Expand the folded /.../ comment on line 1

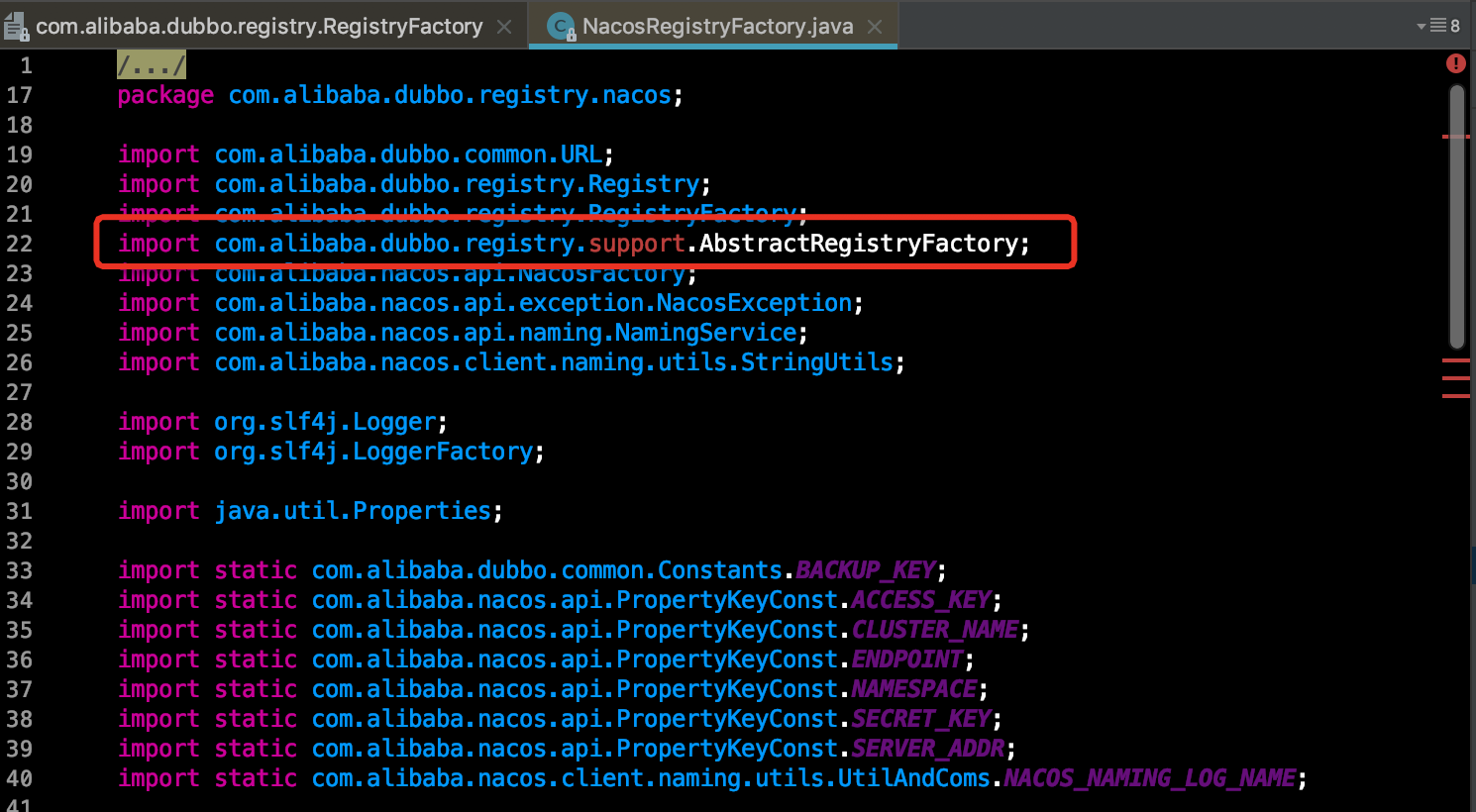pos(151,65)
